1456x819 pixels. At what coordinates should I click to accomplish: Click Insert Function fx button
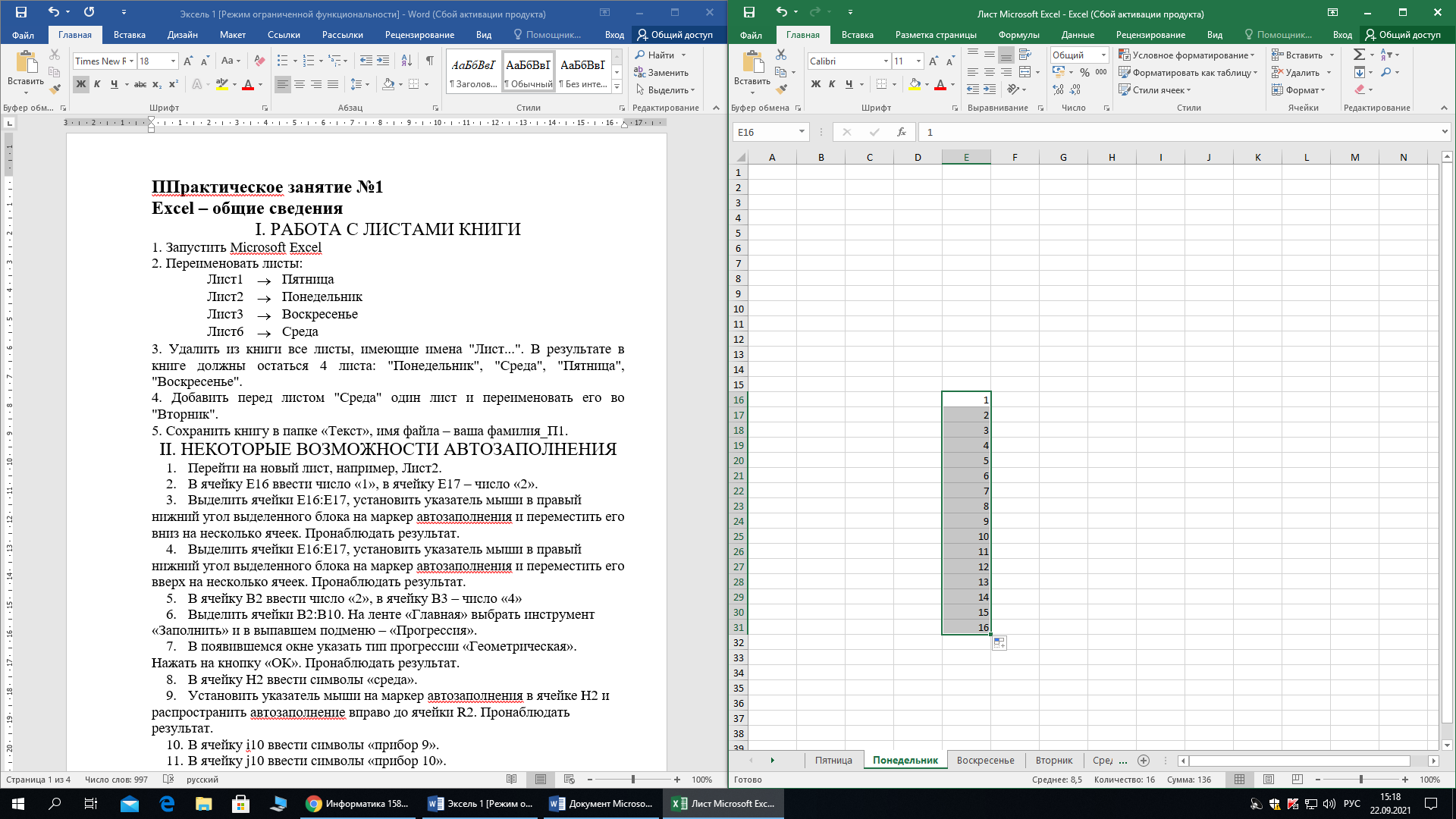point(901,132)
